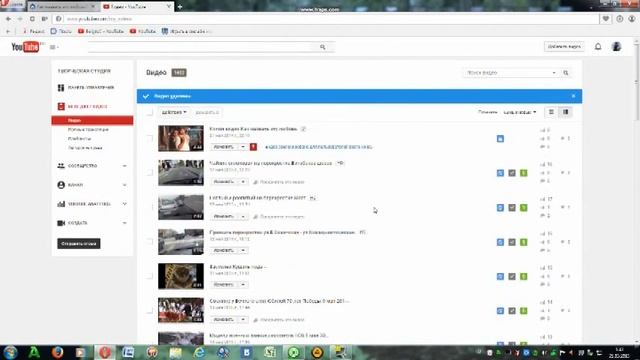Open the account avatar menu
This screenshot has width=640, height=360.
pyautogui.click(x=616, y=47)
